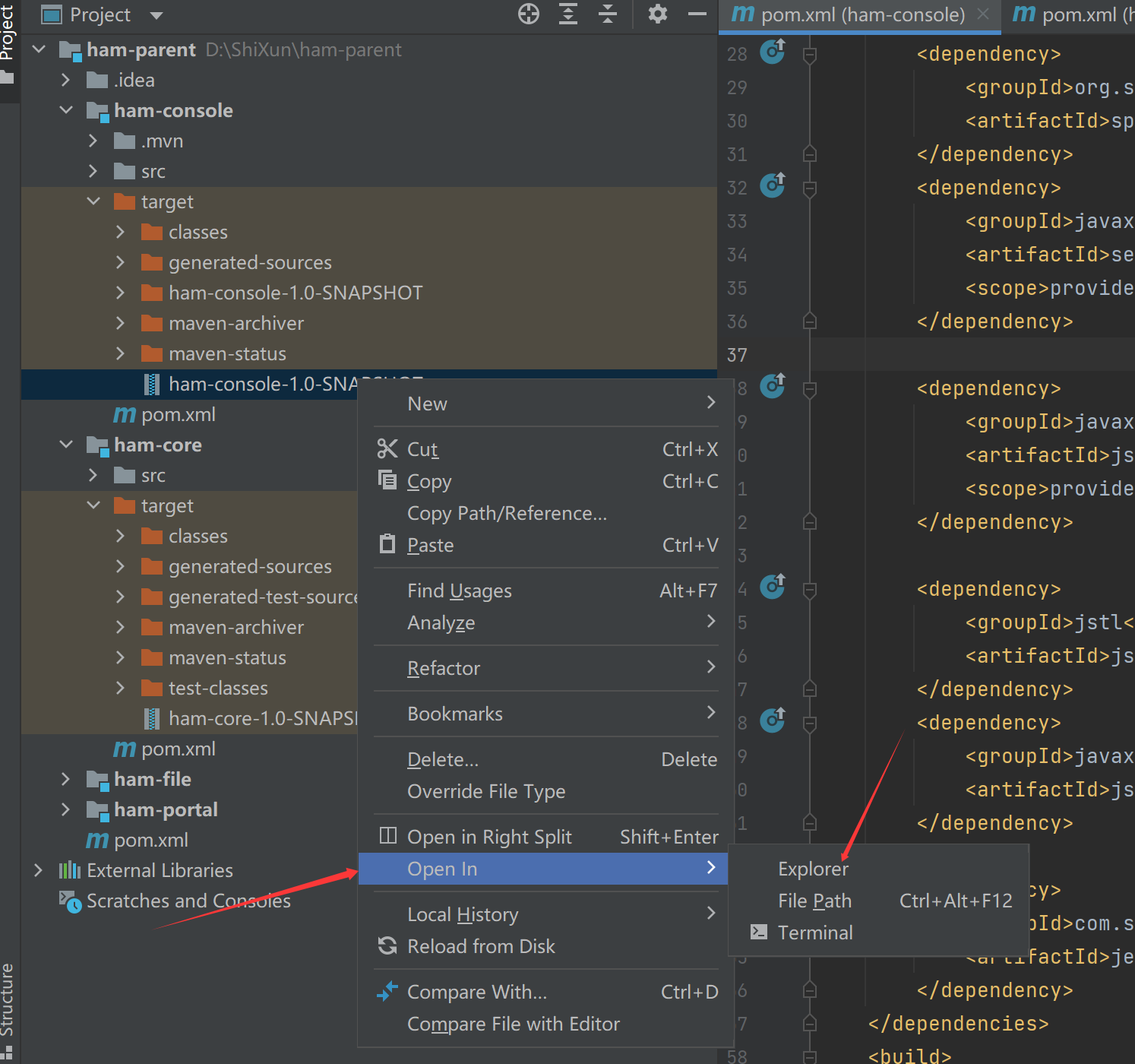
Task: Expand the ham-file module
Action: point(65,779)
